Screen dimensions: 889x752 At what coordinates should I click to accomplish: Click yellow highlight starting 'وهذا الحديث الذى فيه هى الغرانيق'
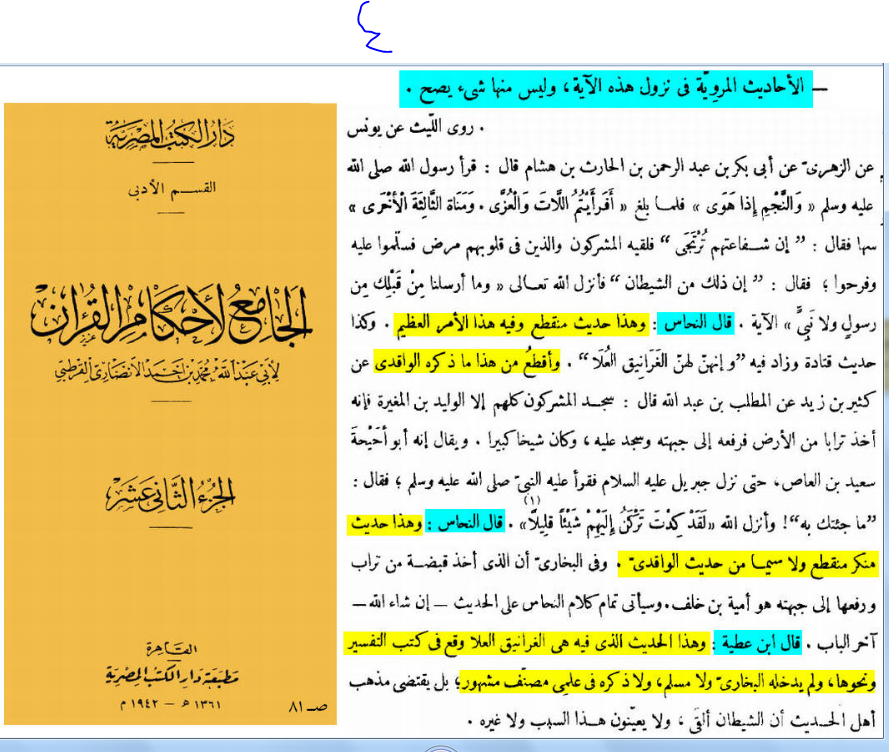pyautogui.click(x=527, y=643)
